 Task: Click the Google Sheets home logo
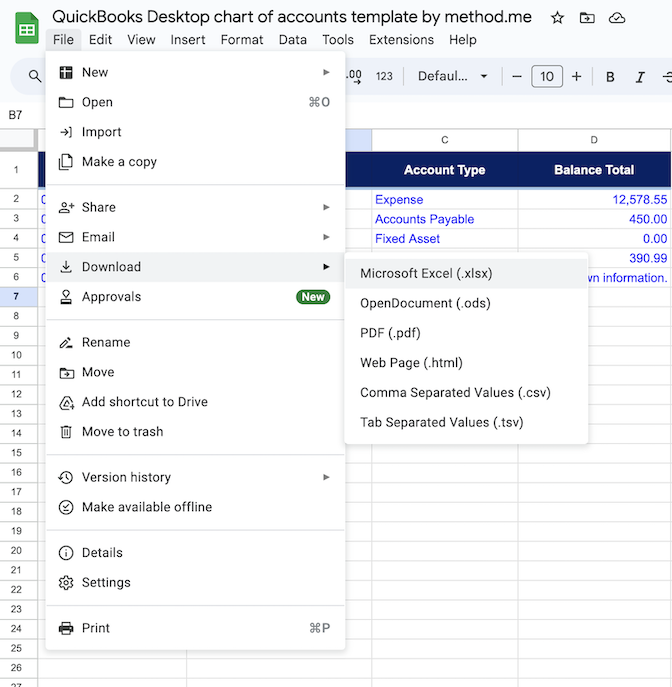pyautogui.click(x=27, y=28)
